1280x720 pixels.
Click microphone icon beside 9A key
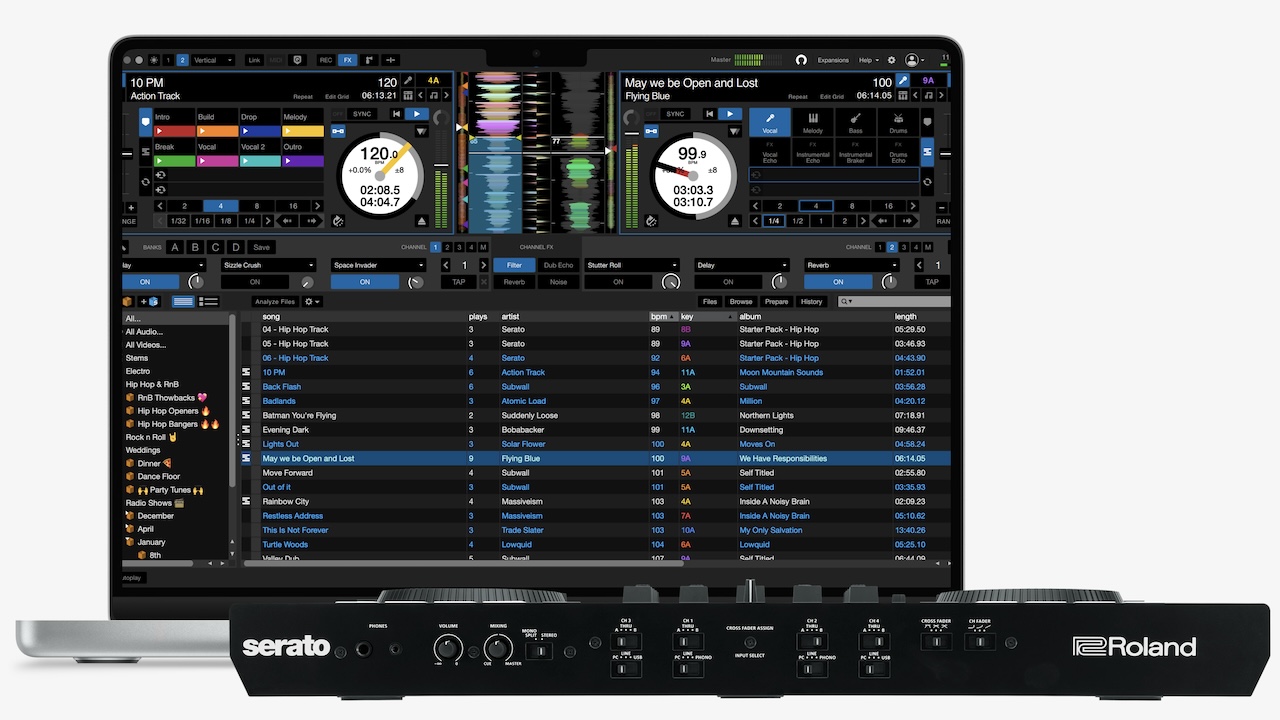[x=902, y=81]
